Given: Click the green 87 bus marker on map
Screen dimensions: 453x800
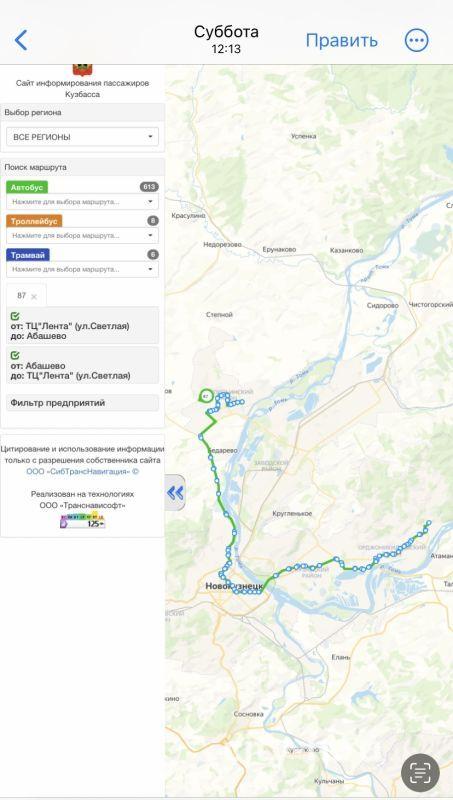Looking at the screenshot, I should [x=206, y=395].
